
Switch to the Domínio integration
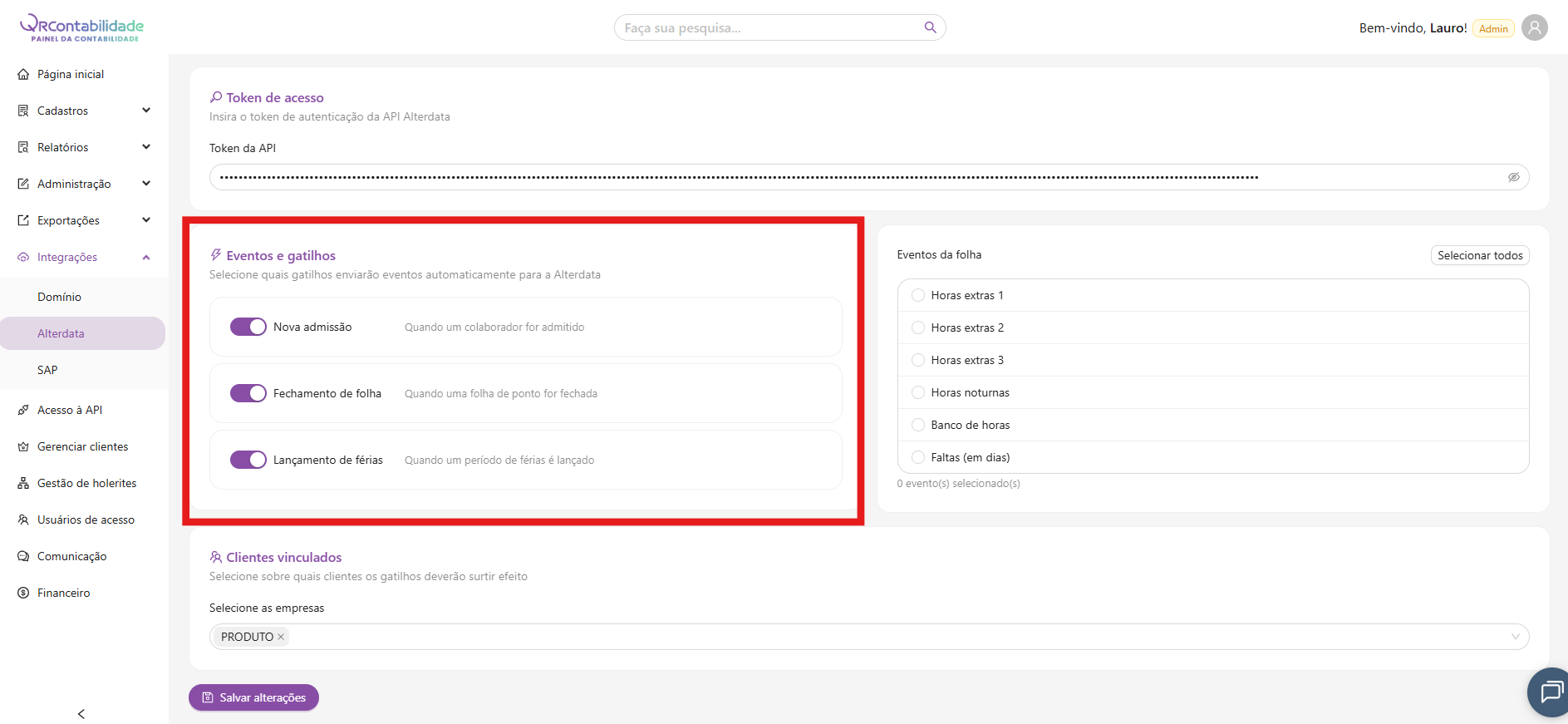[59, 297]
